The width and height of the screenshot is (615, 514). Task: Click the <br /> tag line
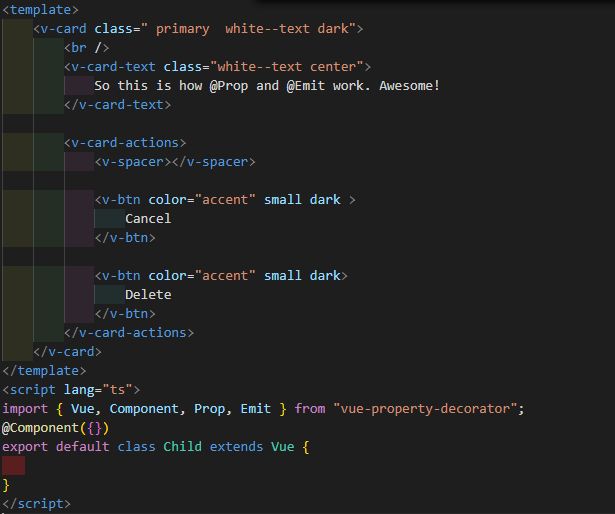pyautogui.click(x=87, y=48)
